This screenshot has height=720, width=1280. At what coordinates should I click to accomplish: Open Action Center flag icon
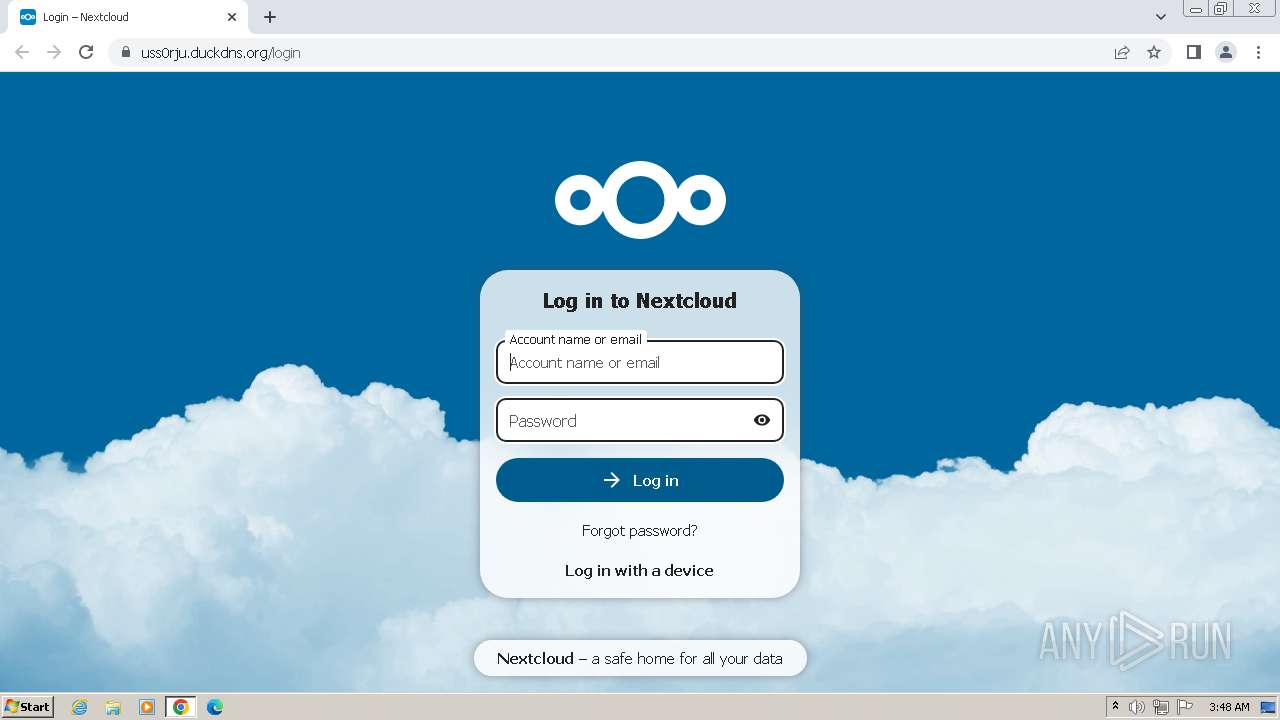pyautogui.click(x=1185, y=707)
